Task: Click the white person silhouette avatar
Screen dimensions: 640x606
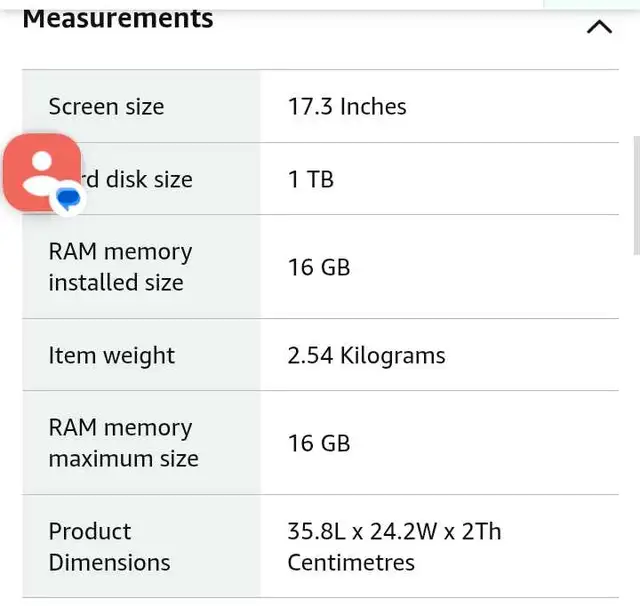Action: 42,172
